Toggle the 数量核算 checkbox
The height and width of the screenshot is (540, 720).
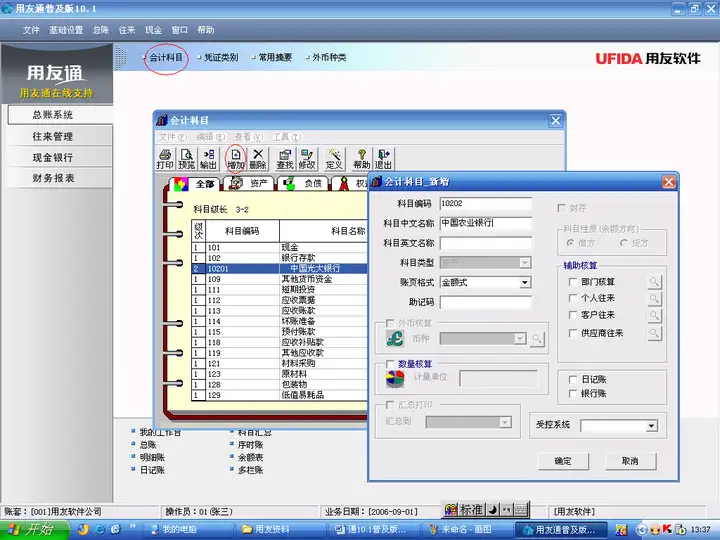click(390, 364)
